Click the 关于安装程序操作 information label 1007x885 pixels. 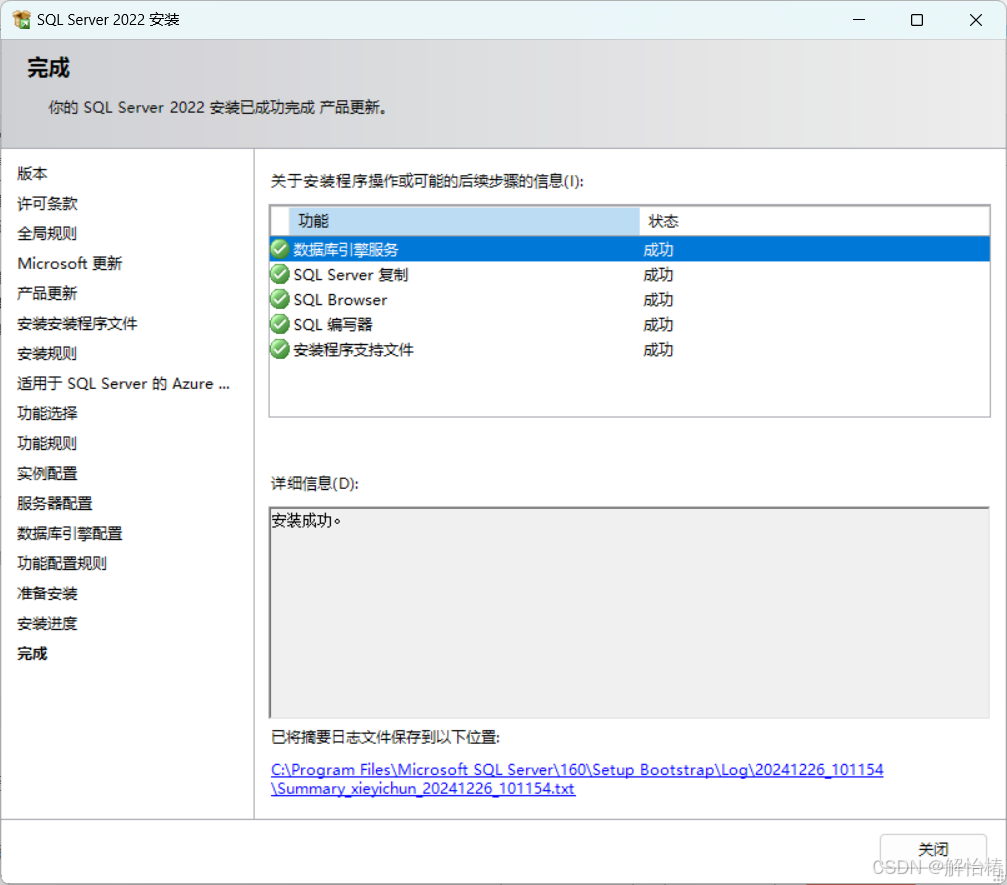pyautogui.click(x=427, y=181)
